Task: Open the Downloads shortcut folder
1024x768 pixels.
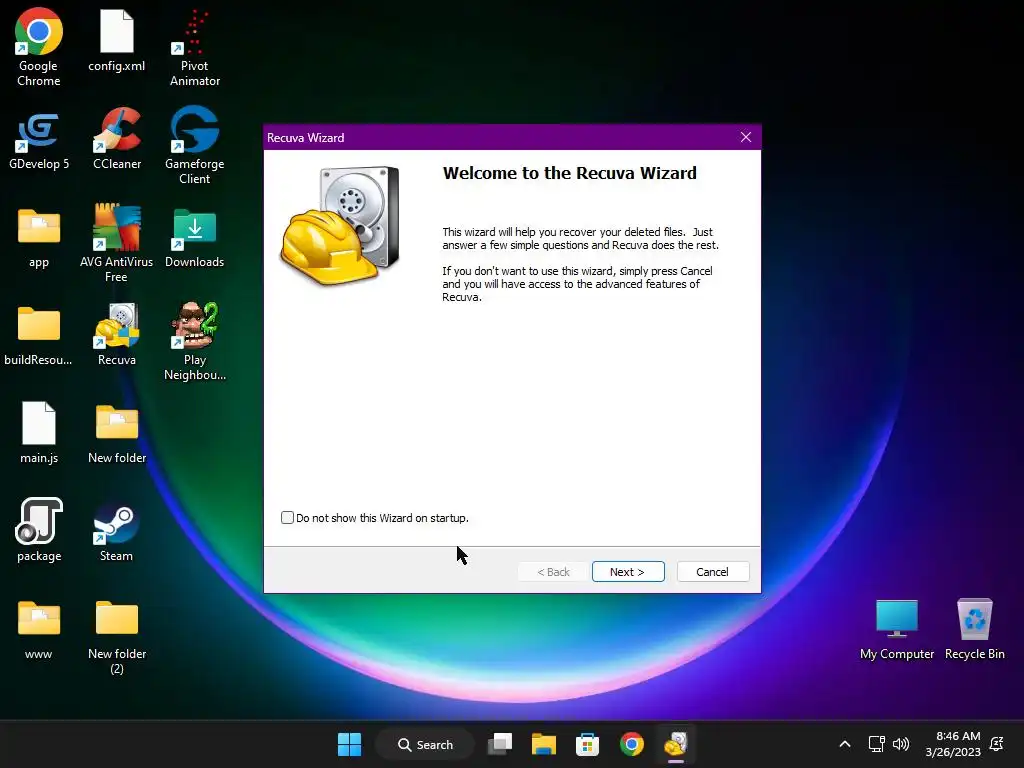Action: pyautogui.click(x=195, y=238)
